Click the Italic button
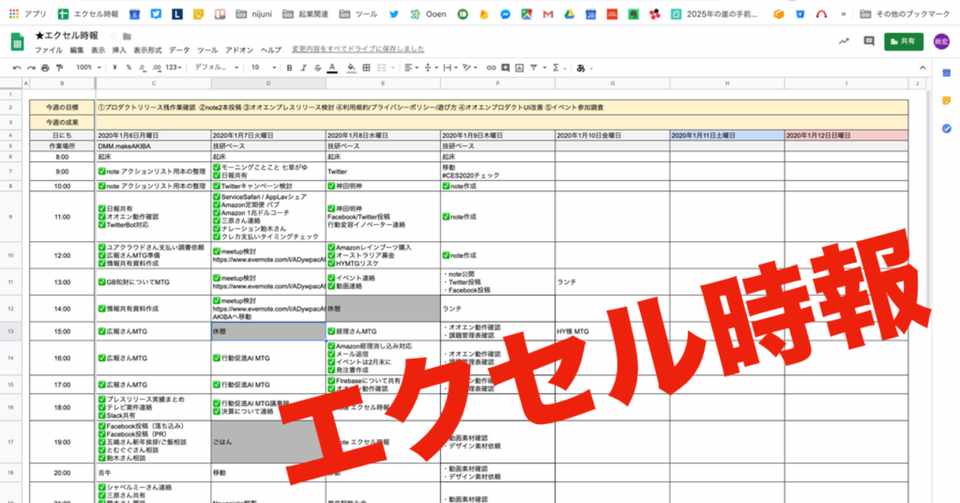 (x=303, y=68)
